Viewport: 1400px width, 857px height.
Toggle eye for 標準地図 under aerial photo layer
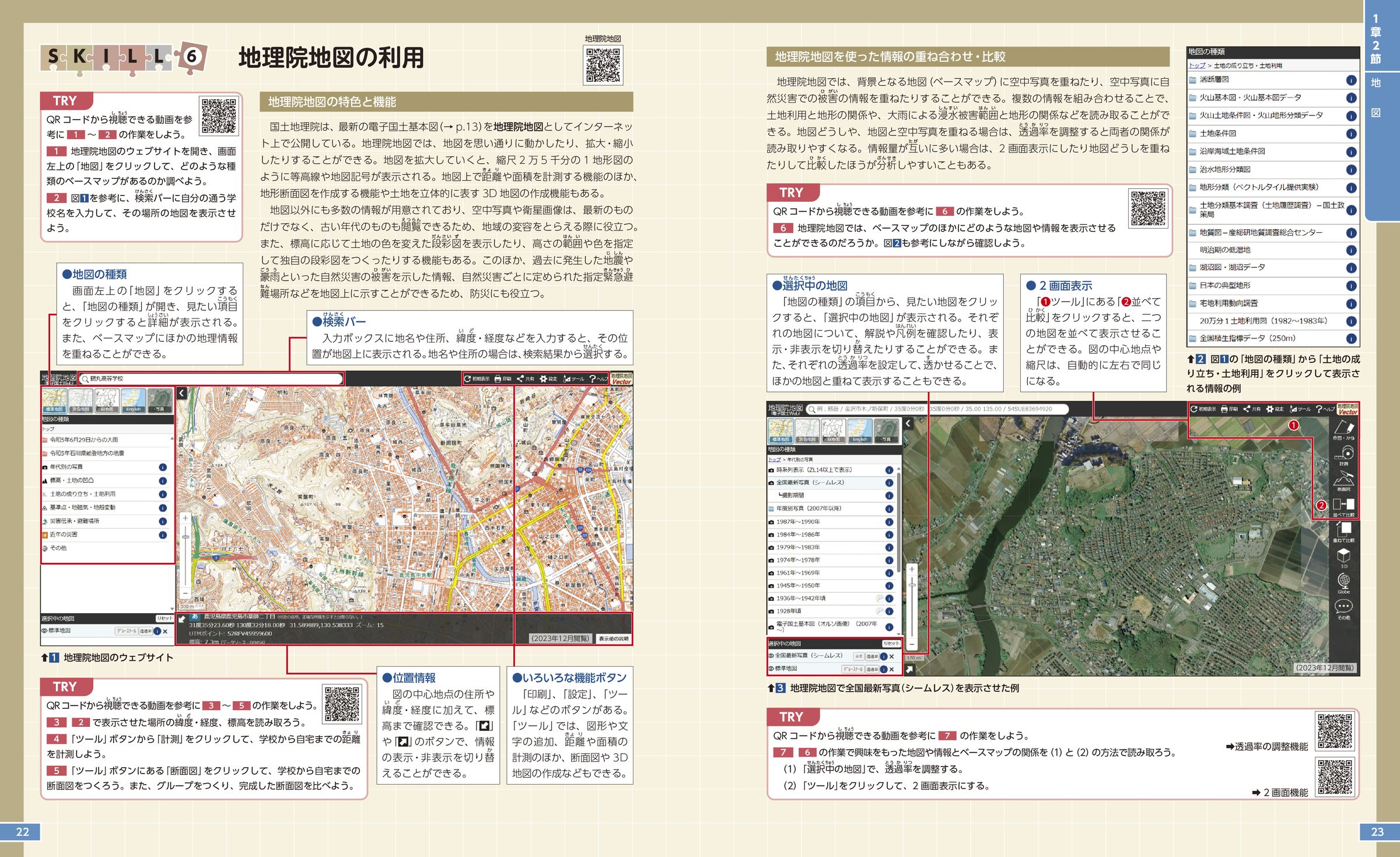click(x=771, y=669)
